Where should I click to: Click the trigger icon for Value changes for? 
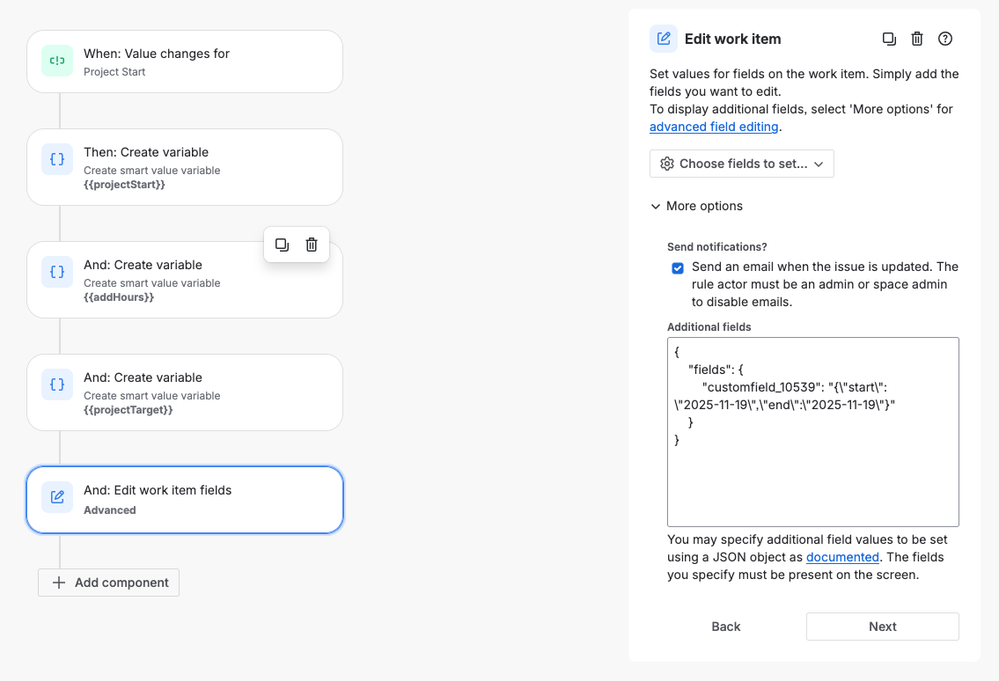click(57, 61)
